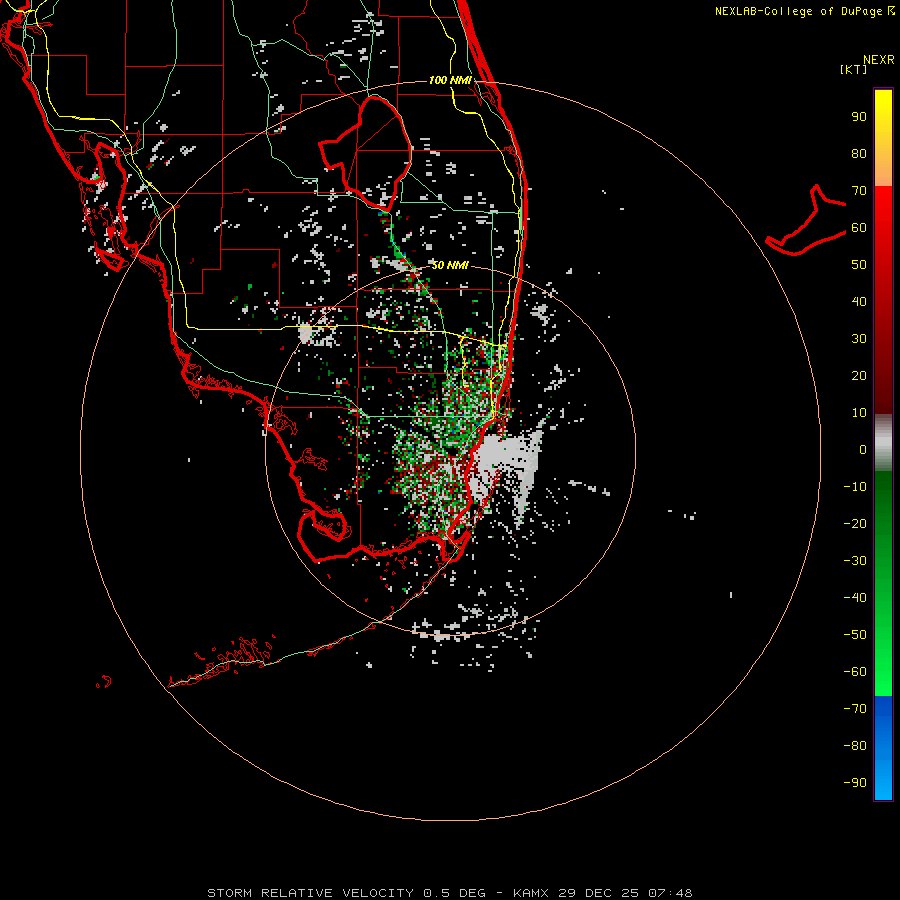900x900 pixels.
Task: Click the -10 value on color scale
Action: pos(855,487)
